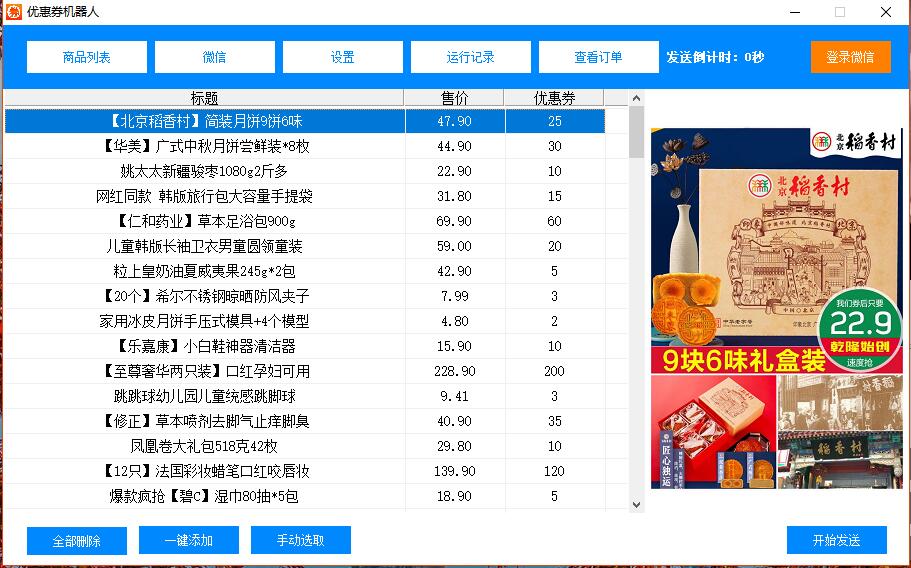Screen dimensions: 911x568
Task: Click coupon value 25 in first row
Action: tap(555, 121)
